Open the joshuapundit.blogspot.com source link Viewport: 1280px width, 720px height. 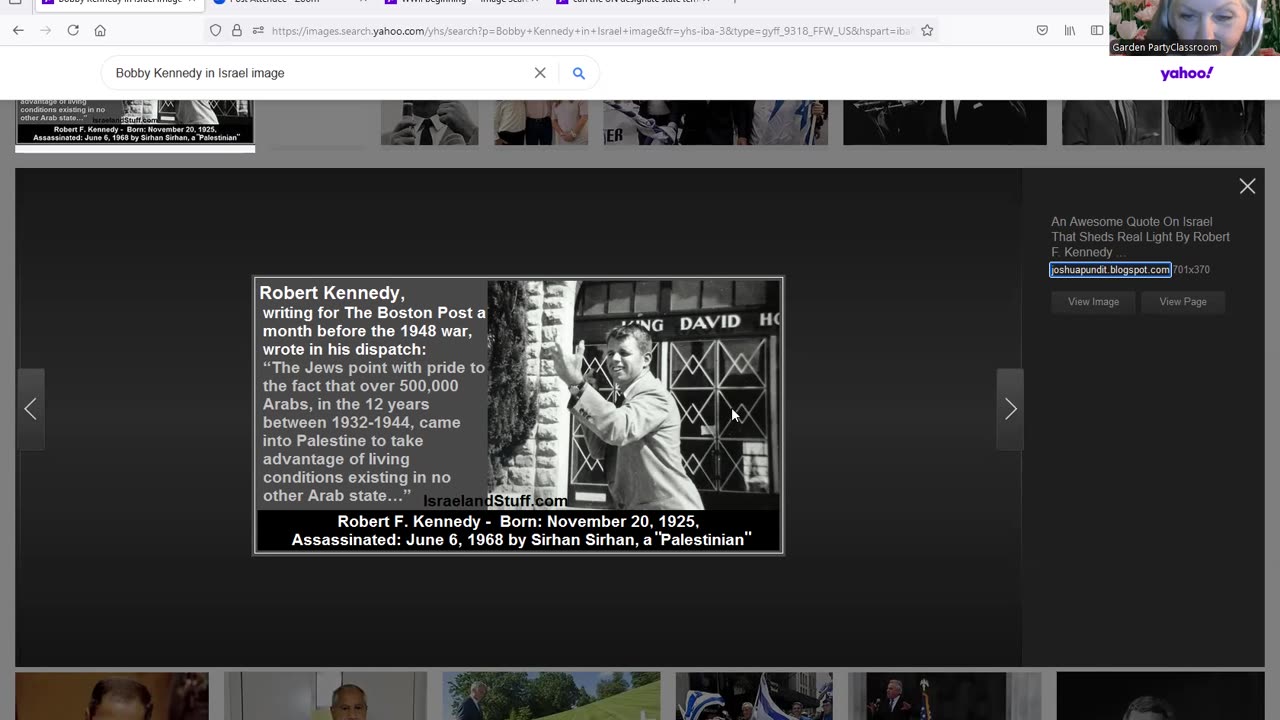pyautogui.click(x=1110, y=270)
